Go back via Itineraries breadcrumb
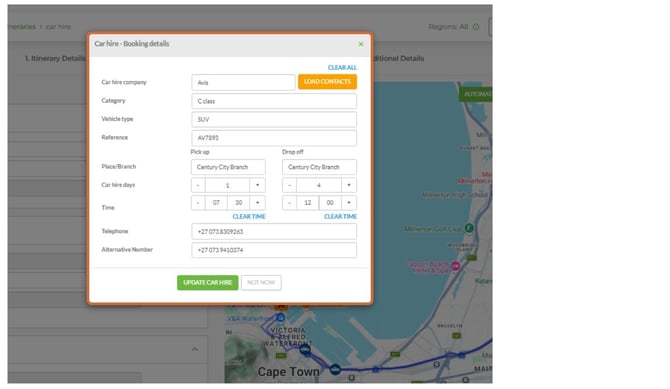The image size is (670, 389). point(22,27)
